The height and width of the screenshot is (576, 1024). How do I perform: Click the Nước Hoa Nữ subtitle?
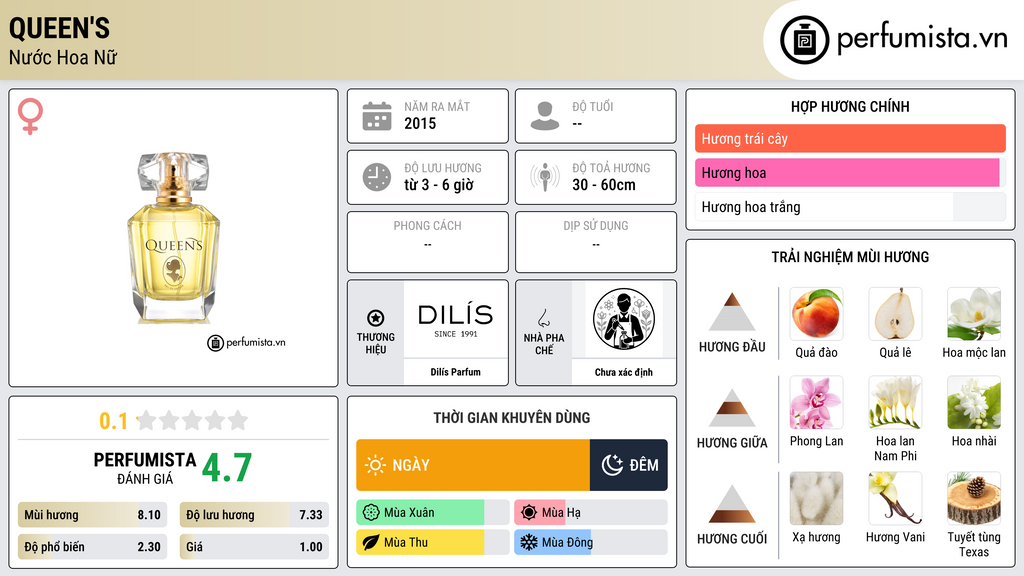[63, 57]
